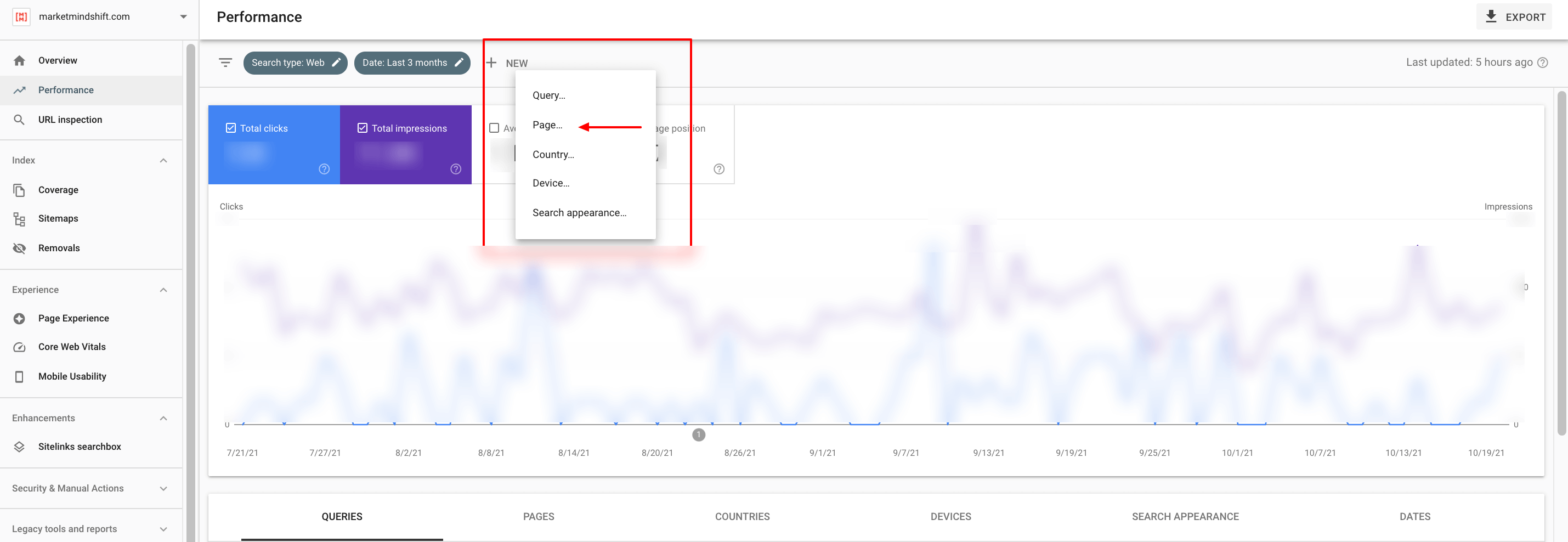Open the Mobile Usability report

point(71,376)
